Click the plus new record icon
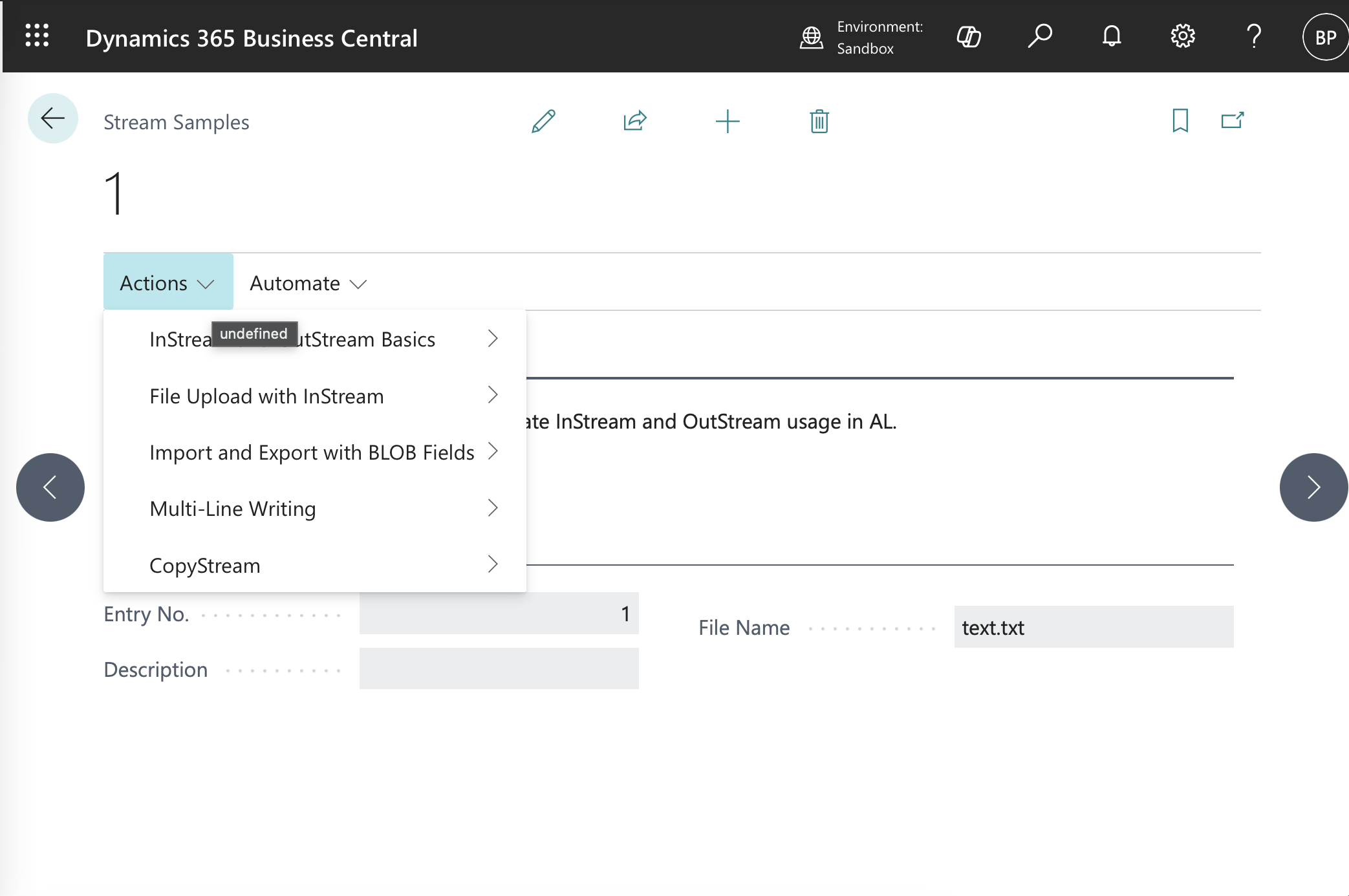1349x896 pixels. click(x=728, y=121)
